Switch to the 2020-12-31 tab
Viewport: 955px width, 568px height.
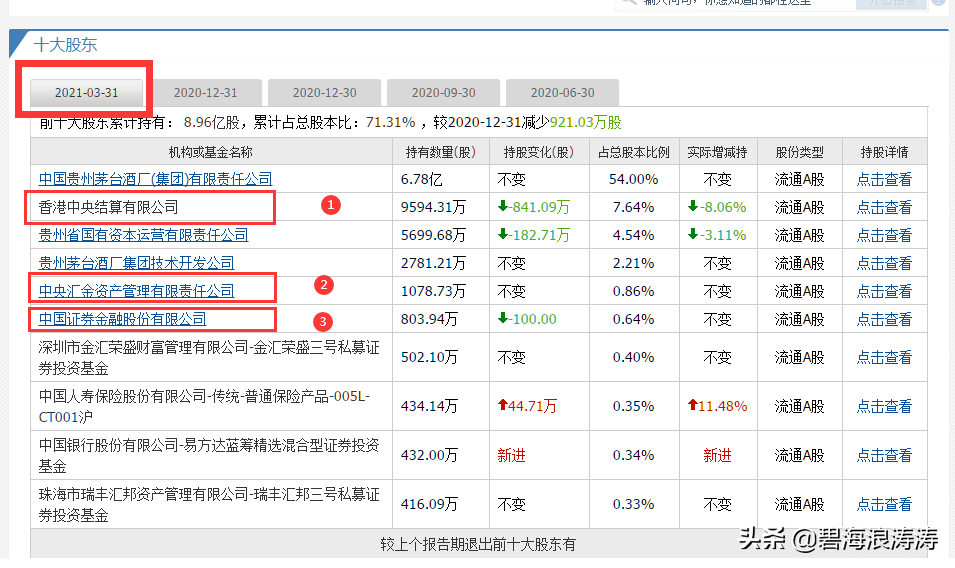(205, 93)
